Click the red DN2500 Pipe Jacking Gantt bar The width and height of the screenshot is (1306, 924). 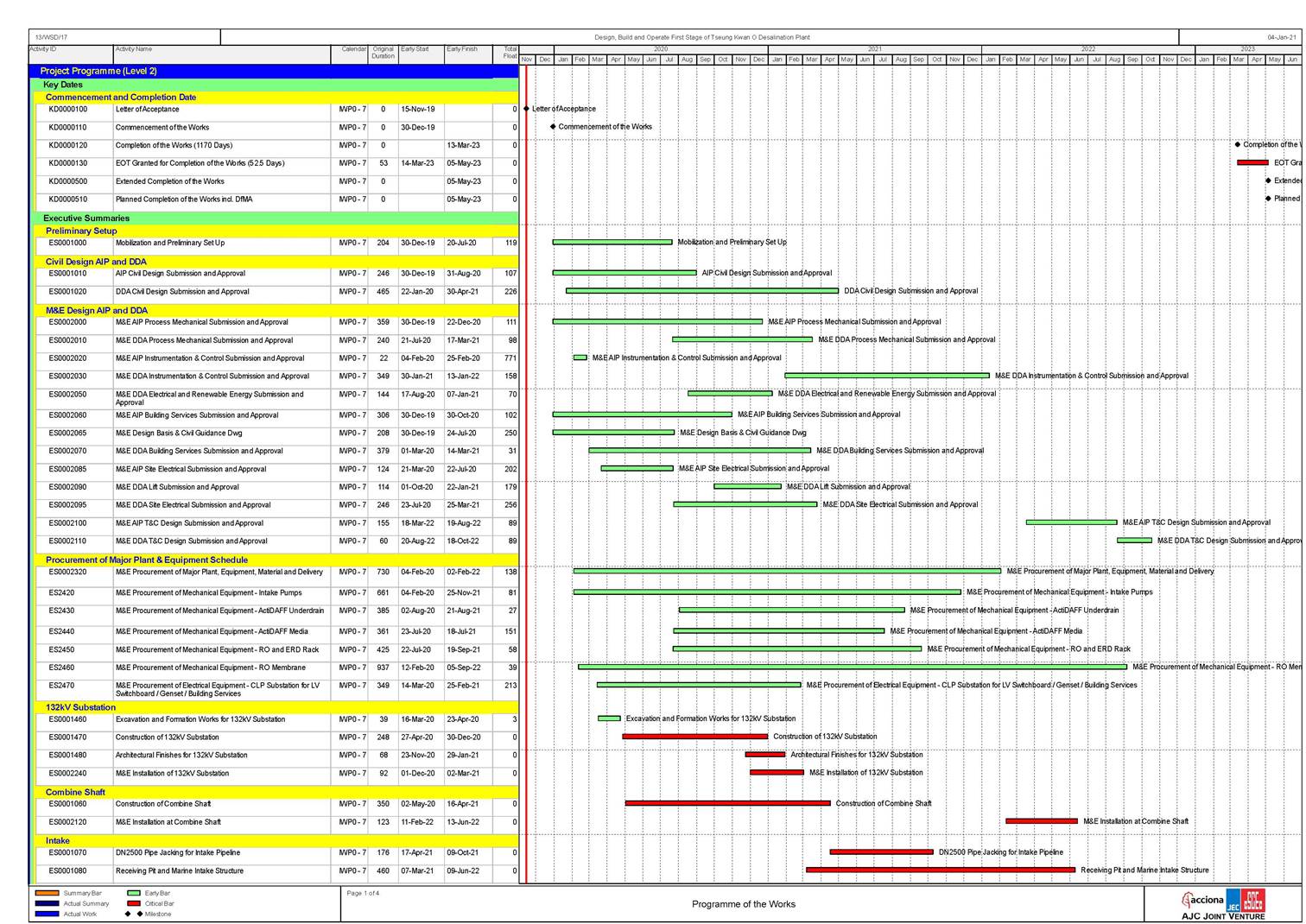[882, 852]
